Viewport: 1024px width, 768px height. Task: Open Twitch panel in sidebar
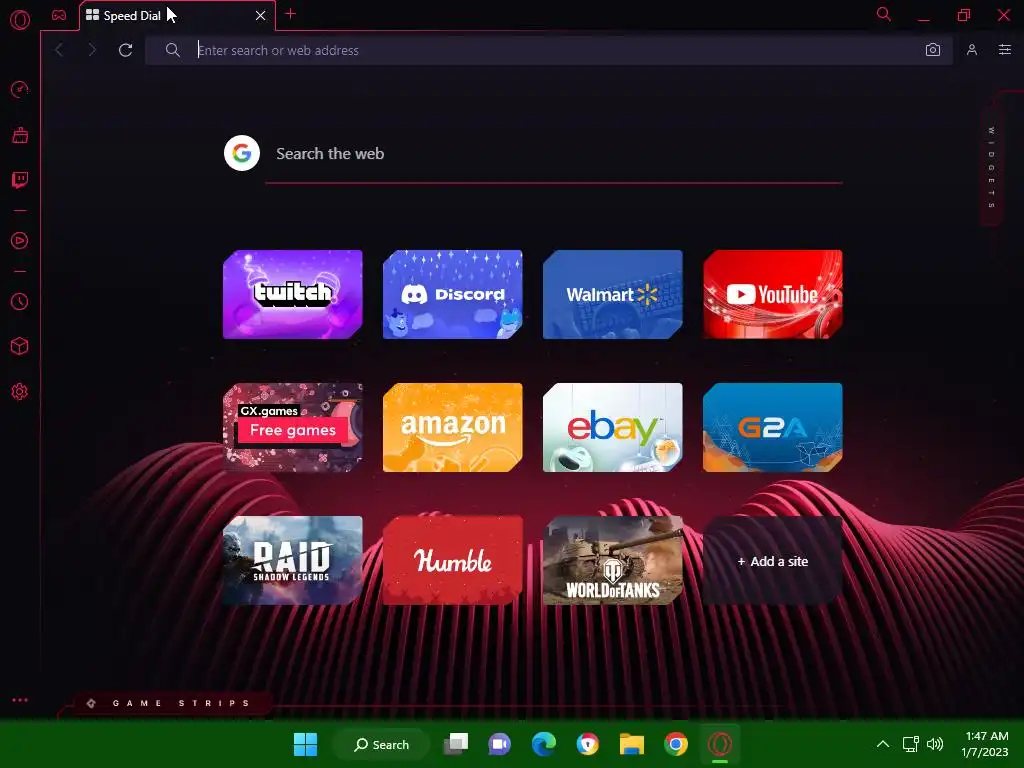click(20, 180)
